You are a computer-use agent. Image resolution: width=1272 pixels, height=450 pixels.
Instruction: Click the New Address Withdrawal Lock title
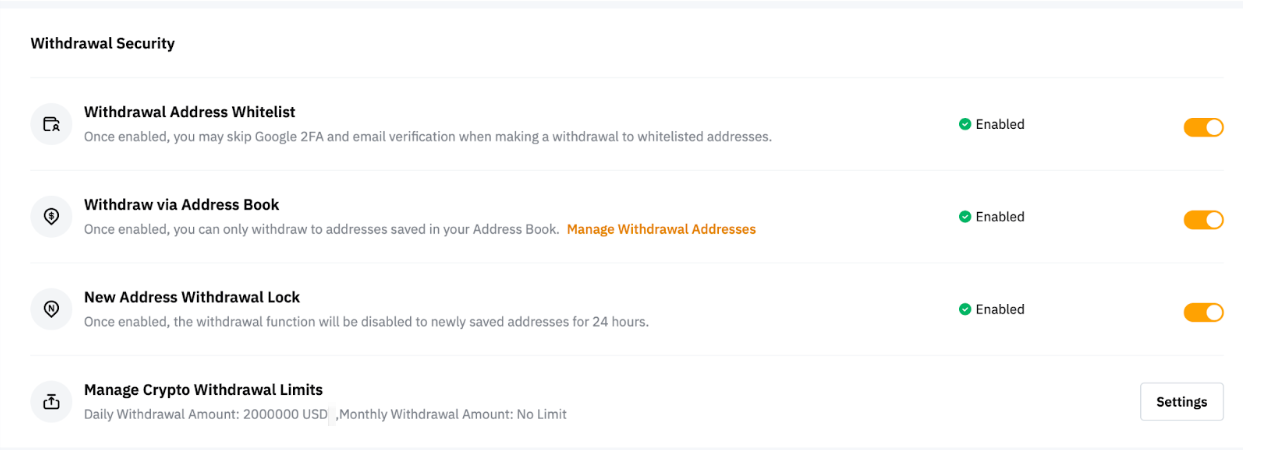(x=192, y=297)
